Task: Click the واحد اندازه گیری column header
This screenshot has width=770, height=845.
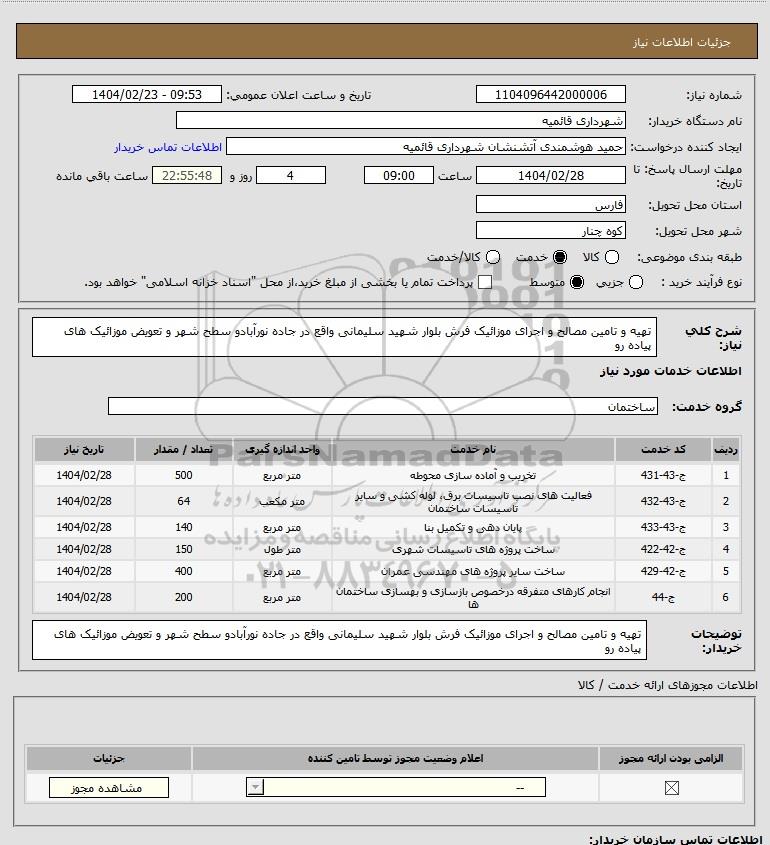Action: (282, 449)
